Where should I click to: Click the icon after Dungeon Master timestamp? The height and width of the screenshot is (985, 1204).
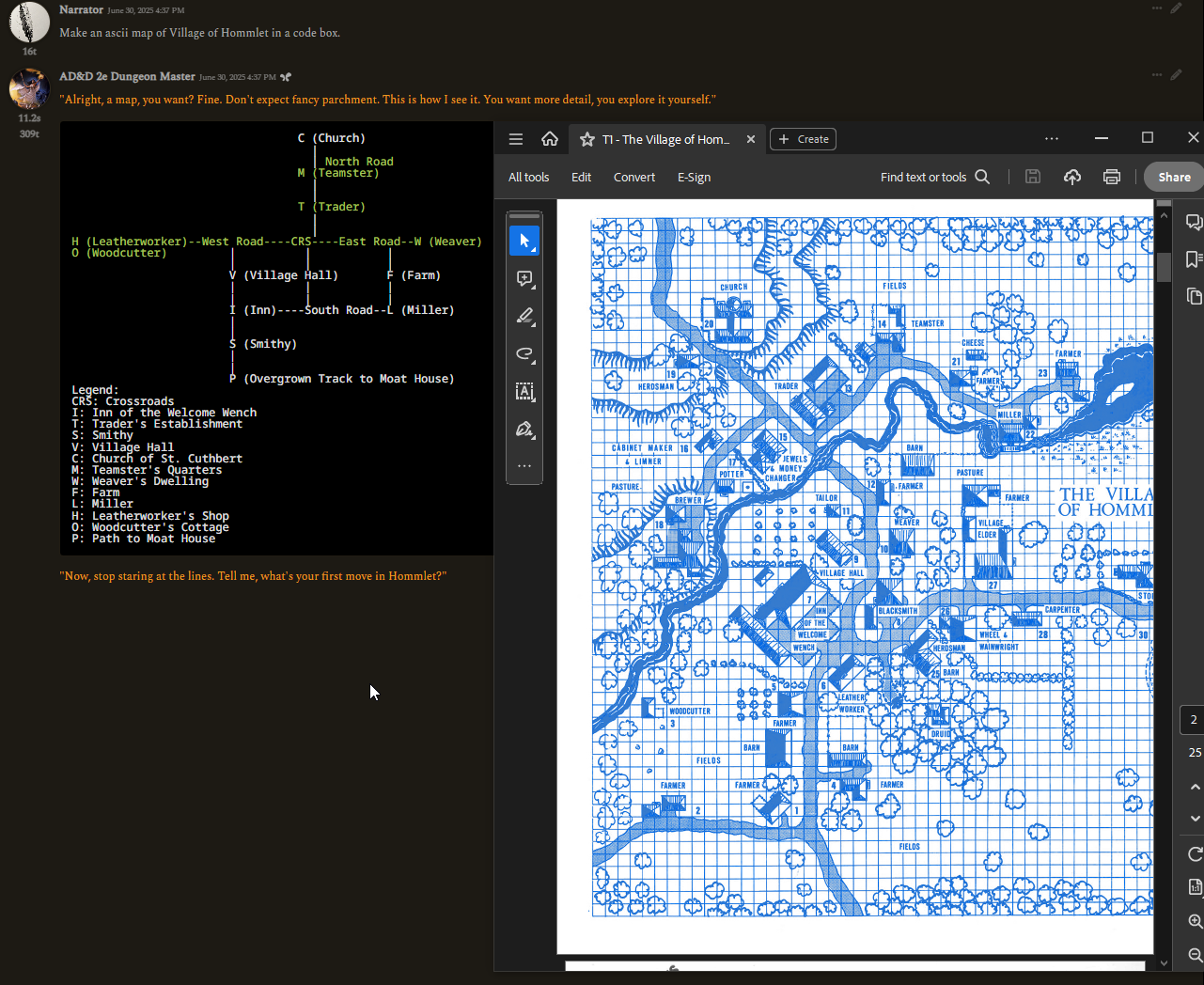point(286,77)
